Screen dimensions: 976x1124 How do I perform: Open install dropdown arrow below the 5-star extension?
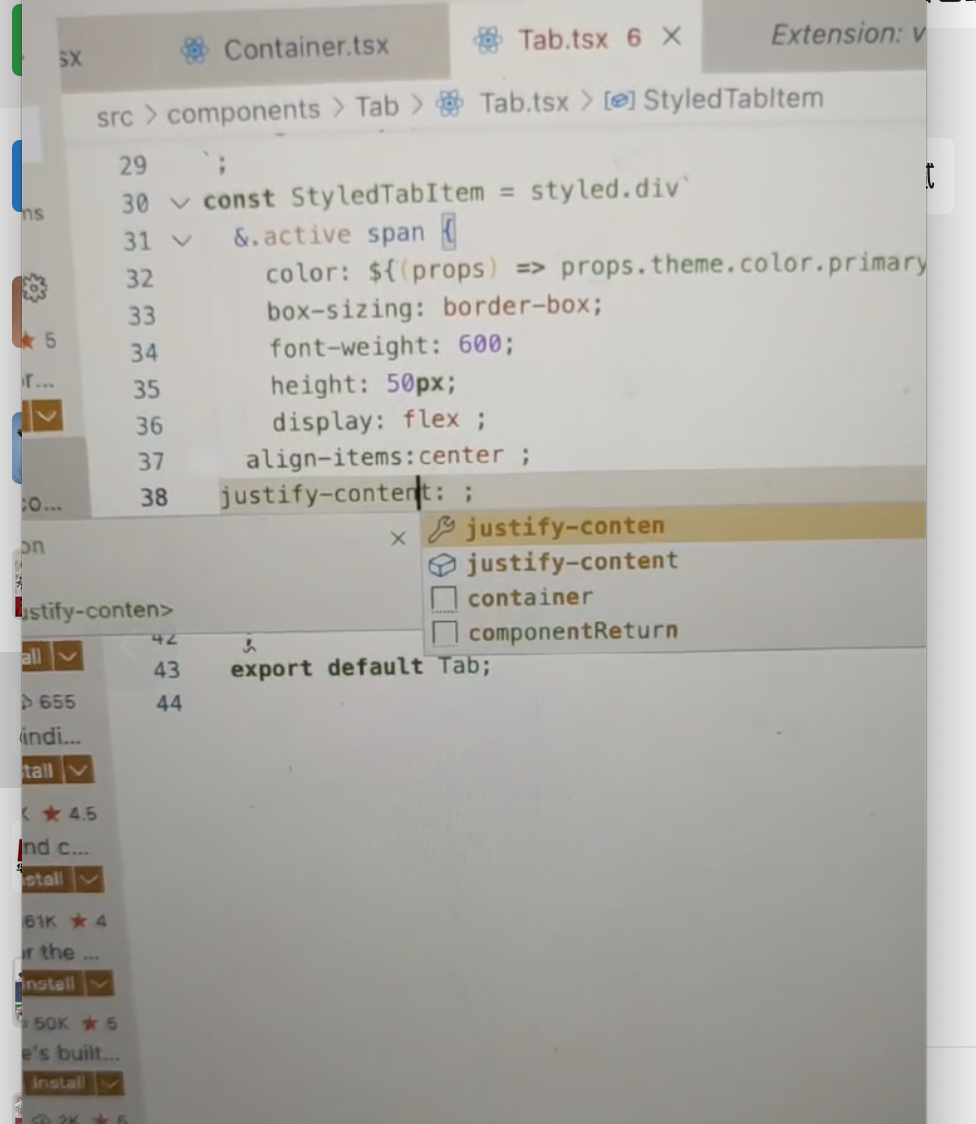[47, 416]
